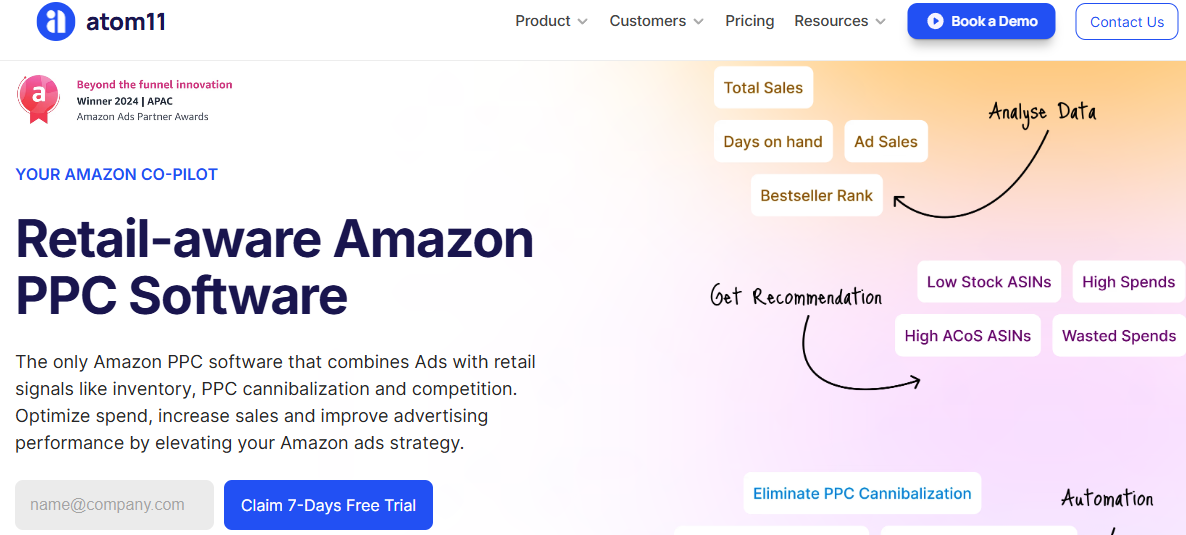This screenshot has width=1186, height=535.
Task: Click the atom11 logo icon
Action: [55, 21]
